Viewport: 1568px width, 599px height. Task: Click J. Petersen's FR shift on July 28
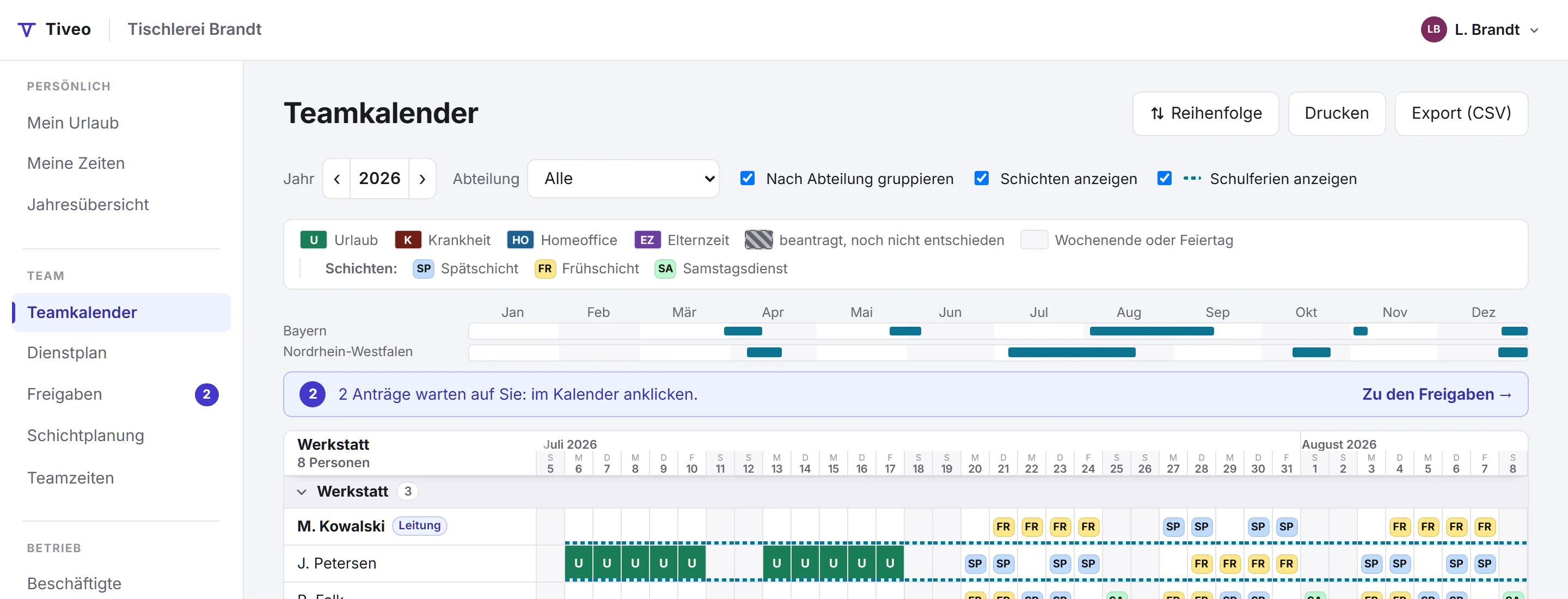click(x=1201, y=564)
